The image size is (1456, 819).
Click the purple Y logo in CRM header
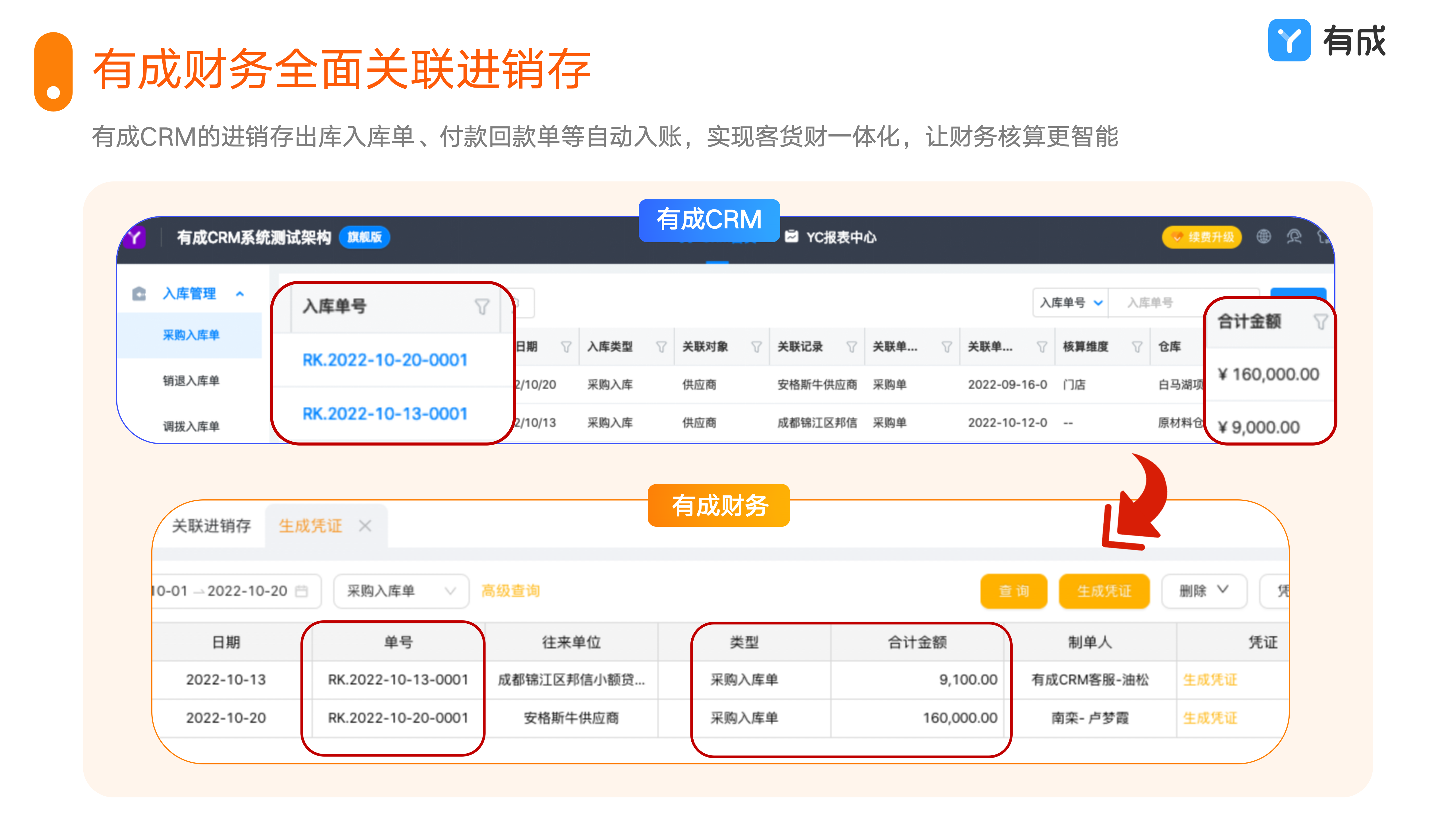[135, 237]
